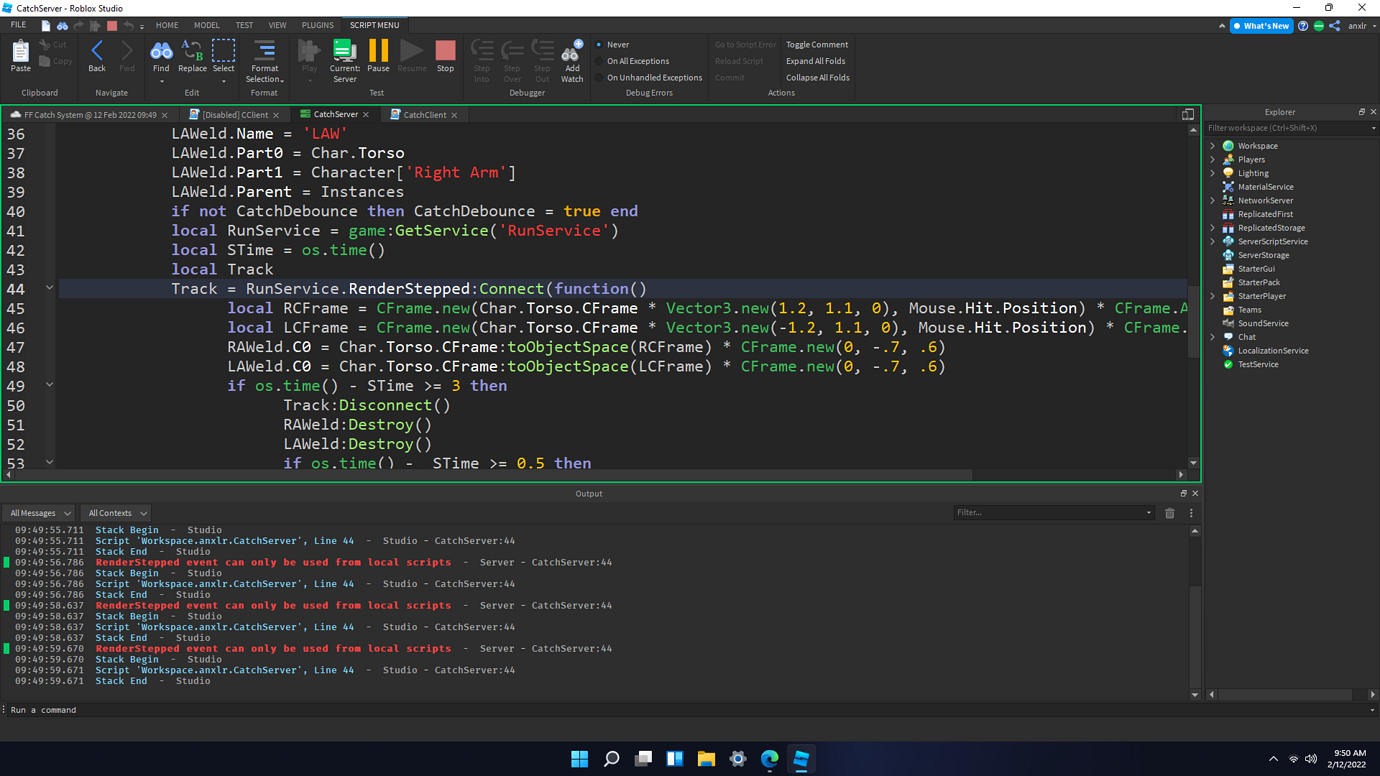Expand the Workspace tree node
The width and height of the screenshot is (1380, 776).
click(1213, 146)
